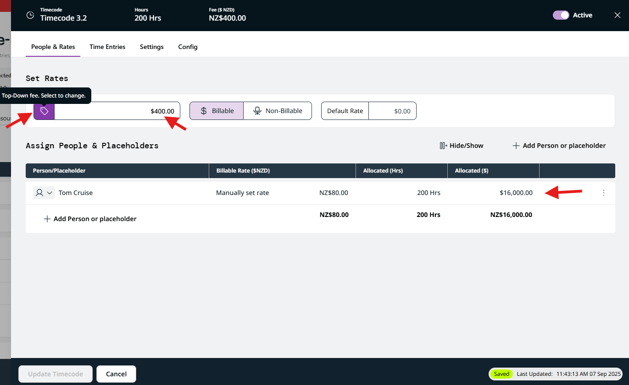Open the three-dot menu for Tom Cruise row

click(603, 193)
